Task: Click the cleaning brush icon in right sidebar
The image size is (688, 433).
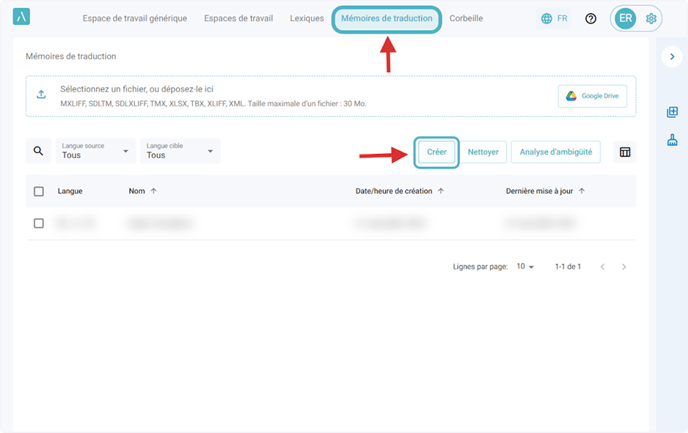Action: 672,141
